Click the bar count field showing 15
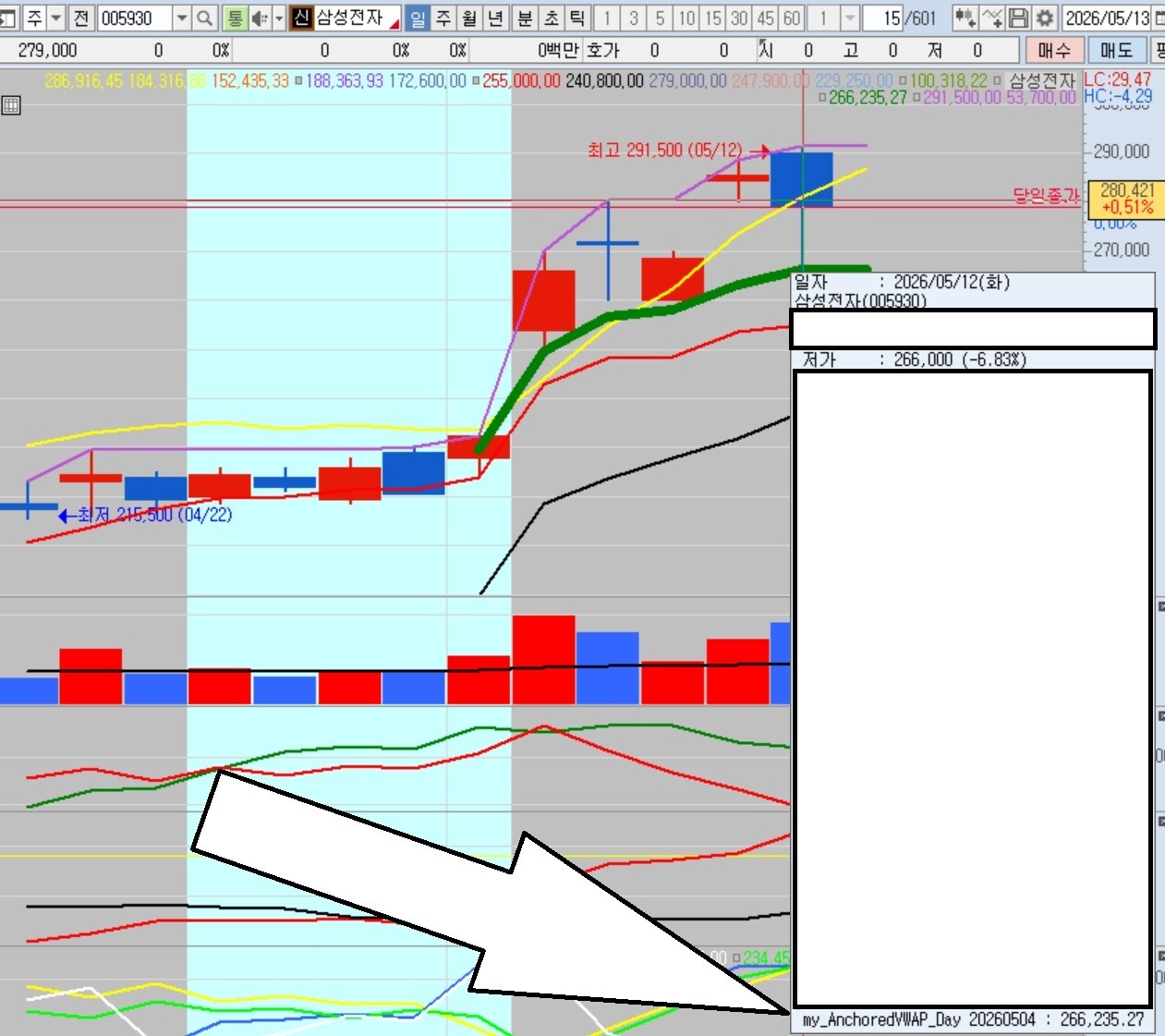Image resolution: width=1165 pixels, height=1036 pixels. [x=883, y=18]
